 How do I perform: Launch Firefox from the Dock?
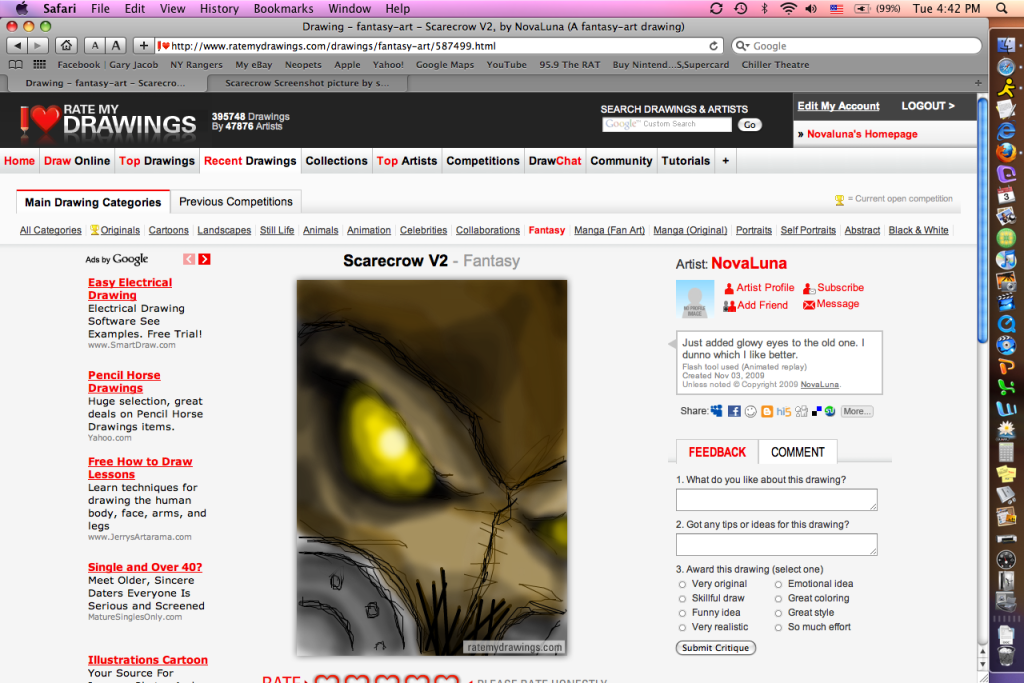point(1006,152)
